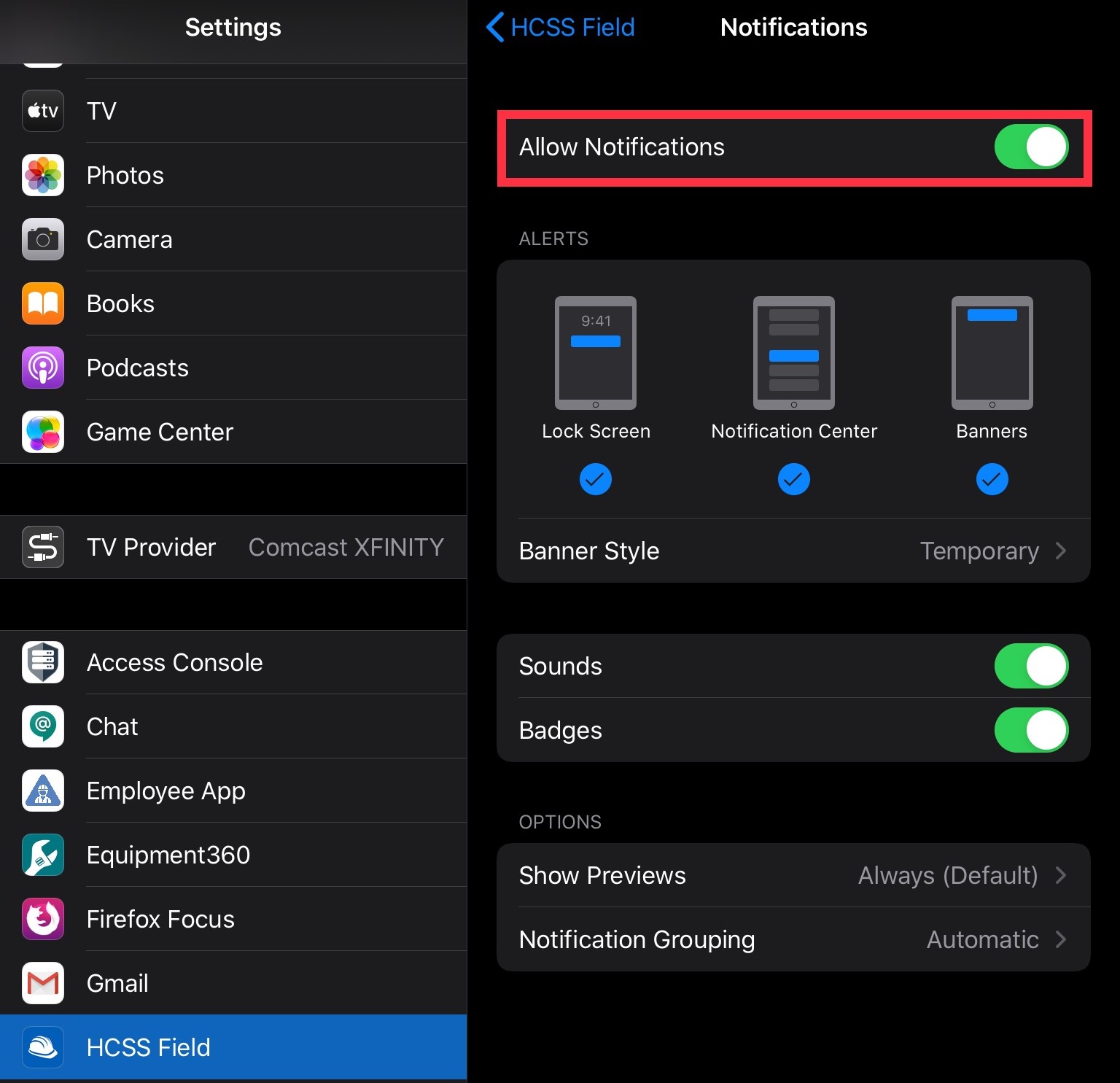Open Show Previews settings
Screen dimensions: 1120x1083
[793, 875]
